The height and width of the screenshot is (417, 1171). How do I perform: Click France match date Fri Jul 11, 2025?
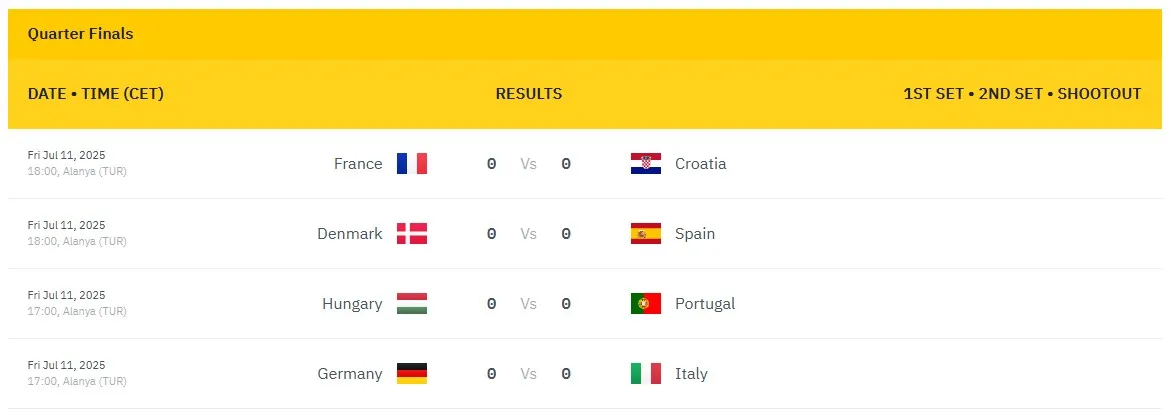pyautogui.click(x=66, y=156)
